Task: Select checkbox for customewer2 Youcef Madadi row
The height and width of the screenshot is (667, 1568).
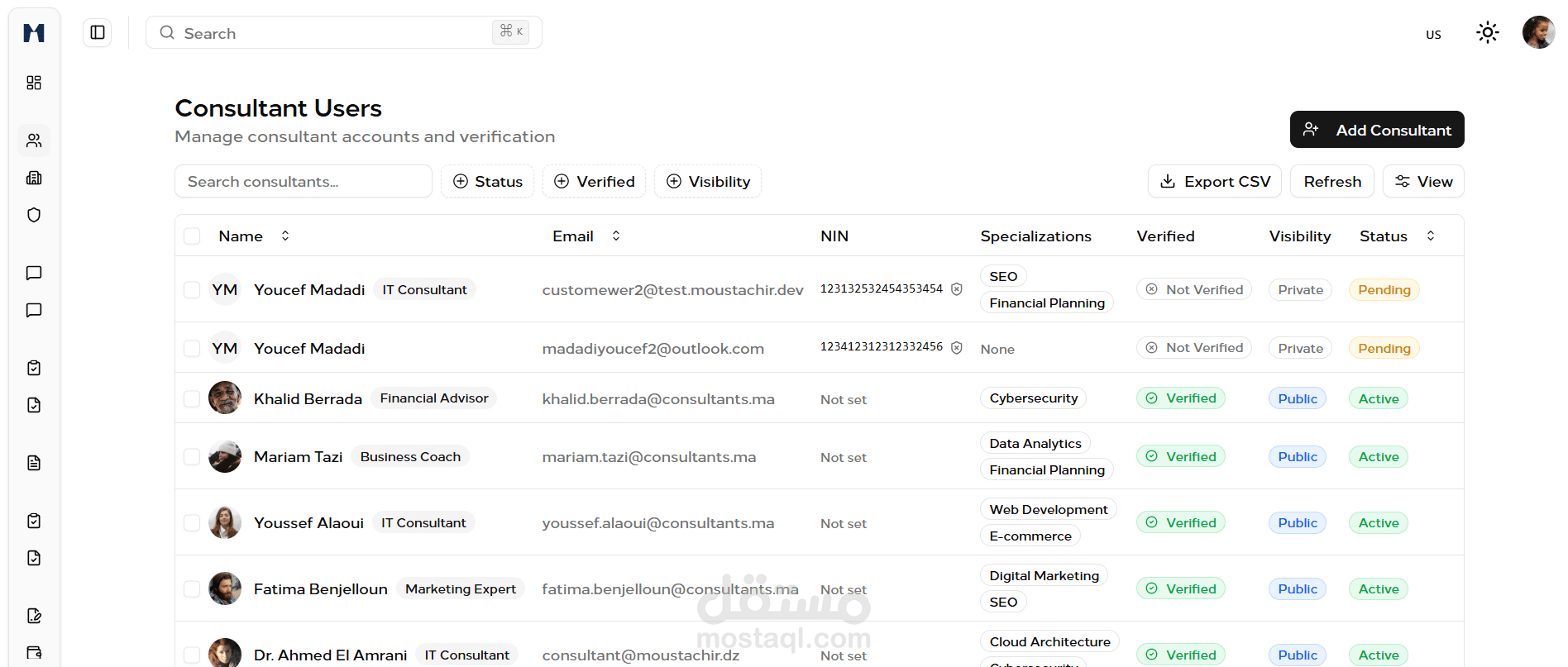Action: pyautogui.click(x=192, y=289)
